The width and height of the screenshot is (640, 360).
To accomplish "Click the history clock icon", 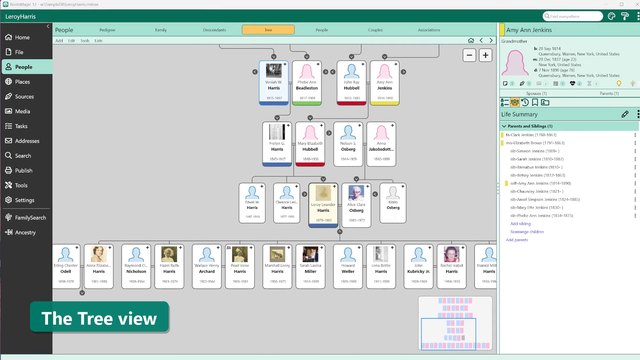I will point(525,102).
